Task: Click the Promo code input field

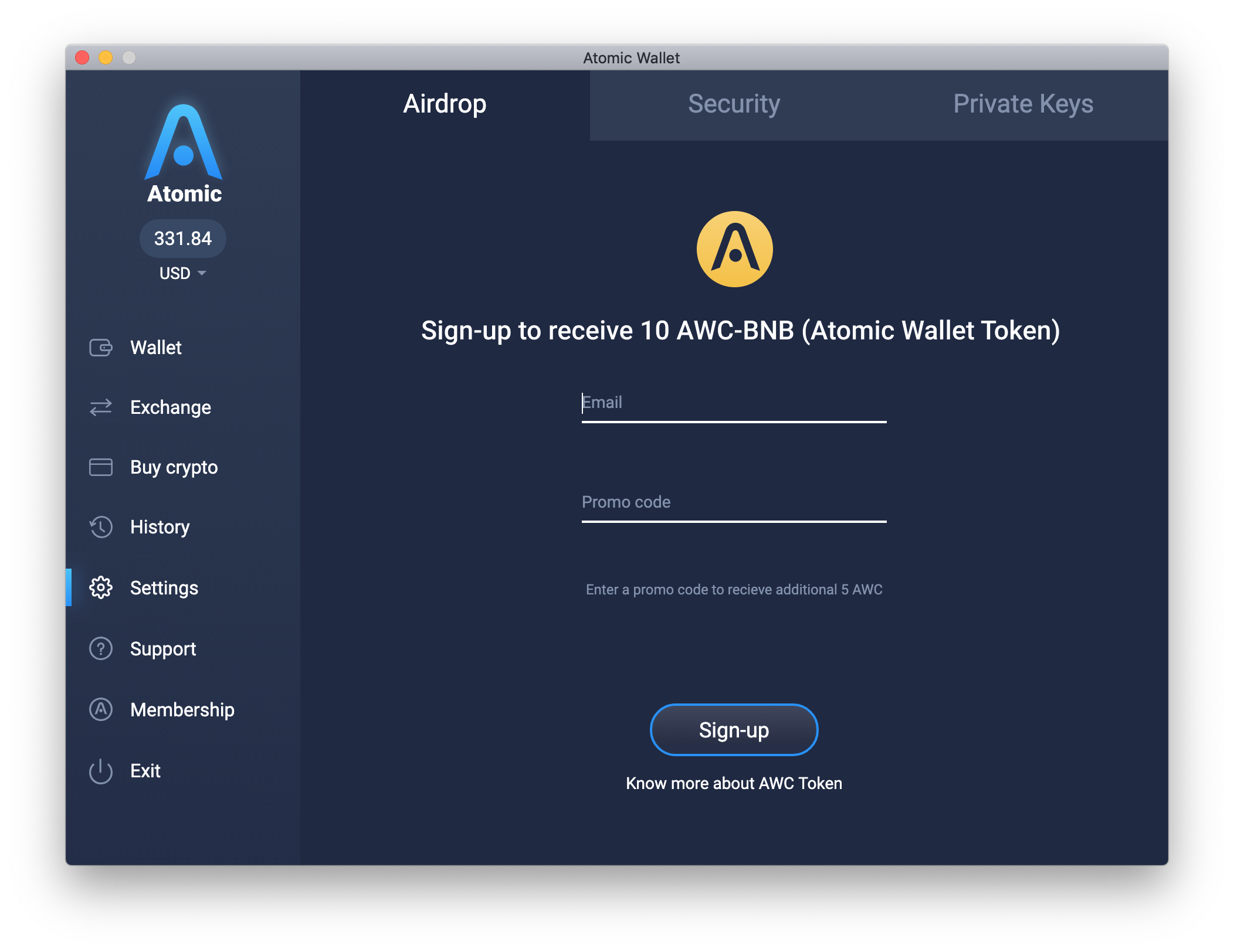Action: point(733,502)
